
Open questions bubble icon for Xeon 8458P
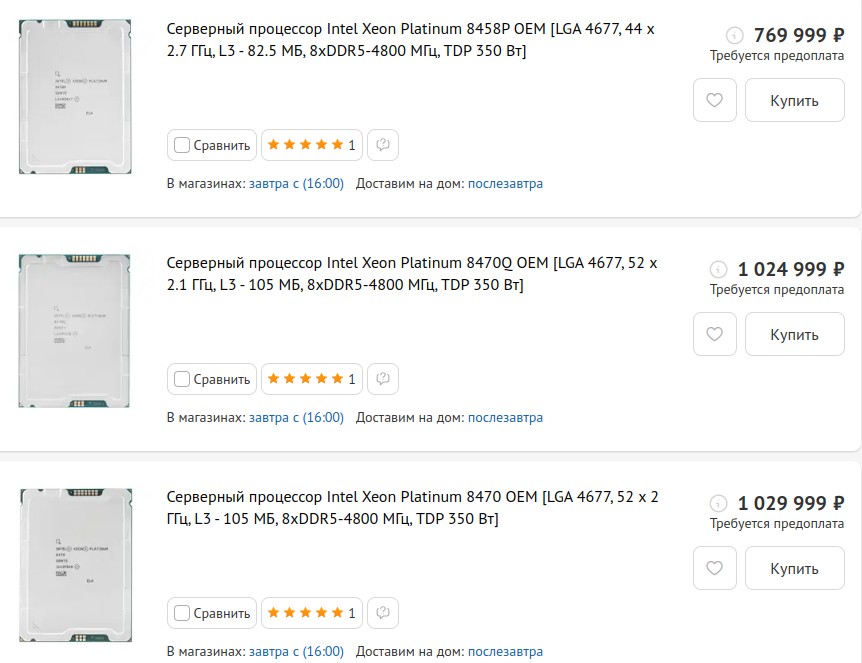point(383,145)
